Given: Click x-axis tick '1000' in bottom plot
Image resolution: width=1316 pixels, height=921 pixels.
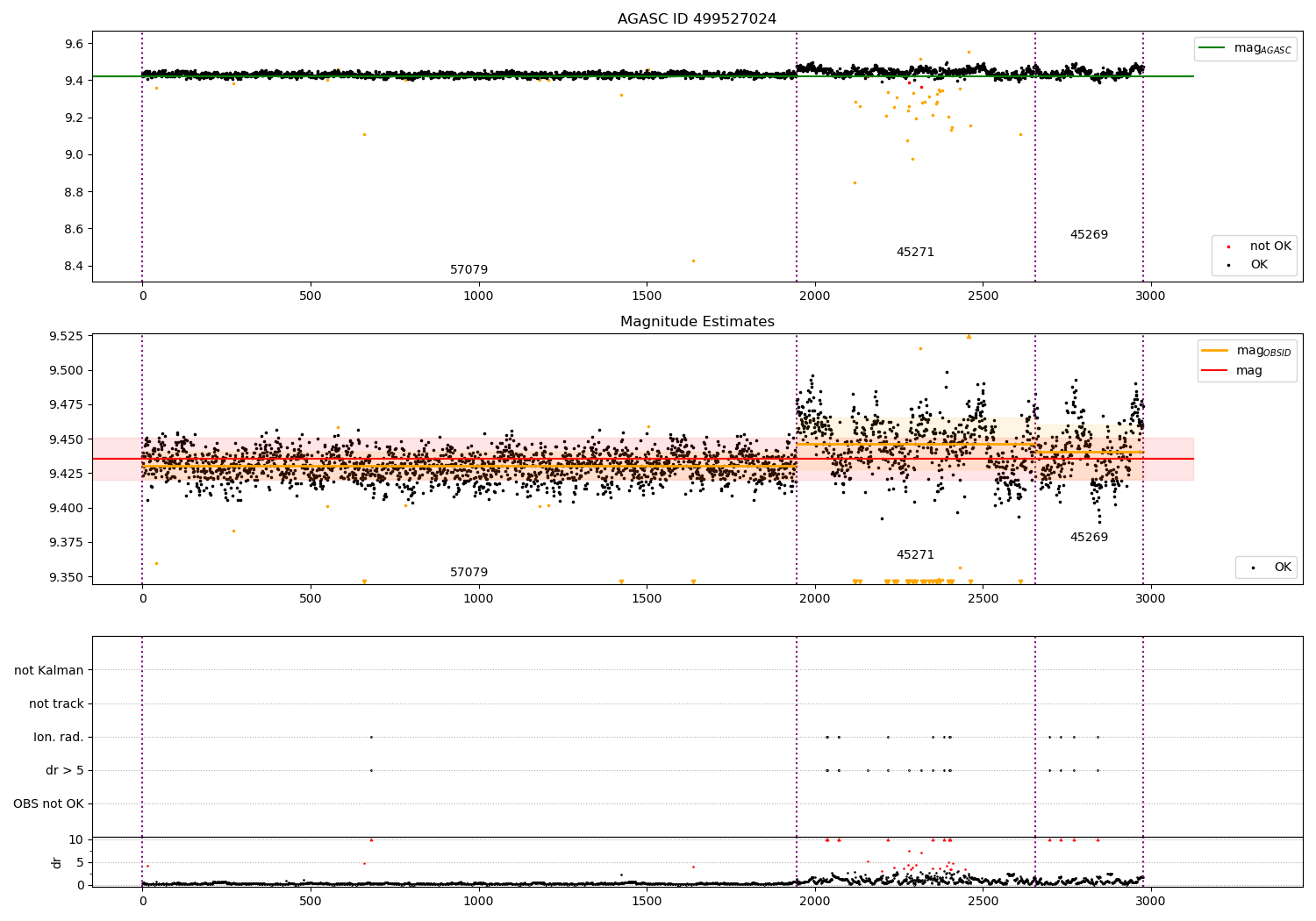Looking at the screenshot, I should point(478,902).
